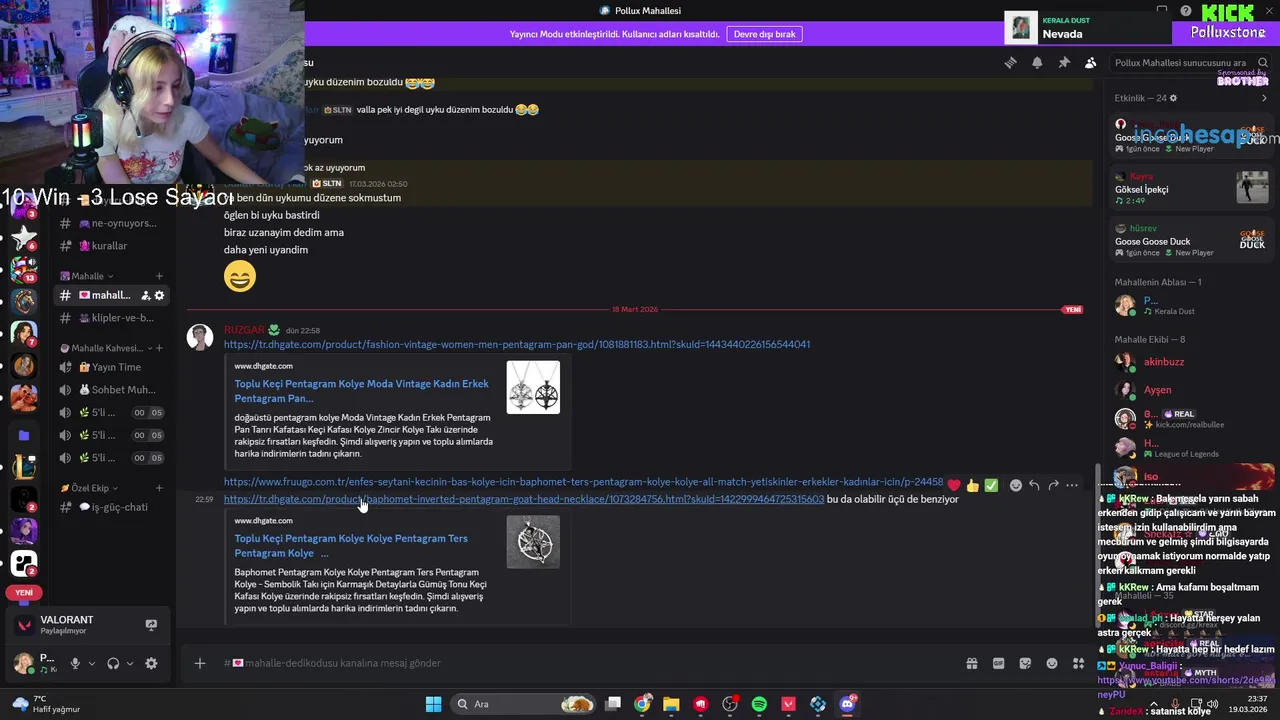
Task: Create channel in Mahalle Kahvesi category
Action: pos(159,348)
